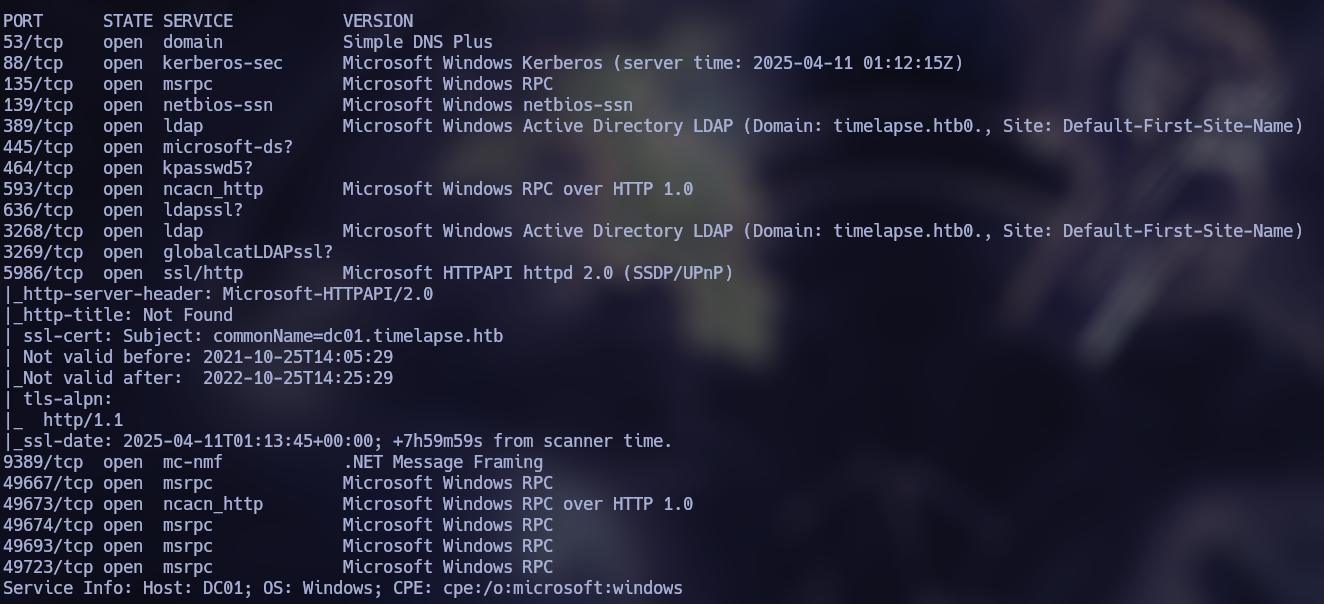Click the VERSION column header
Viewport: 1324px width, 604px height.
pos(377,21)
